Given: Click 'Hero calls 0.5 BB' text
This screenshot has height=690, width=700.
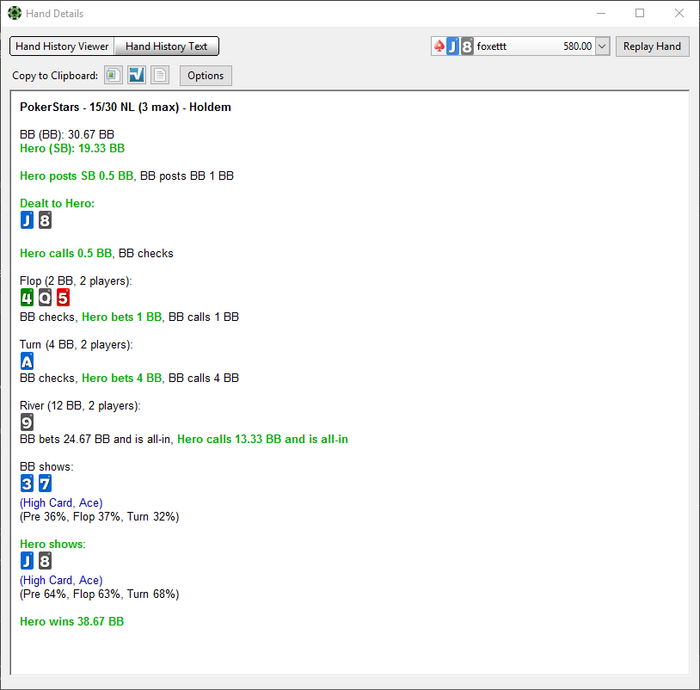Looking at the screenshot, I should (66, 254).
